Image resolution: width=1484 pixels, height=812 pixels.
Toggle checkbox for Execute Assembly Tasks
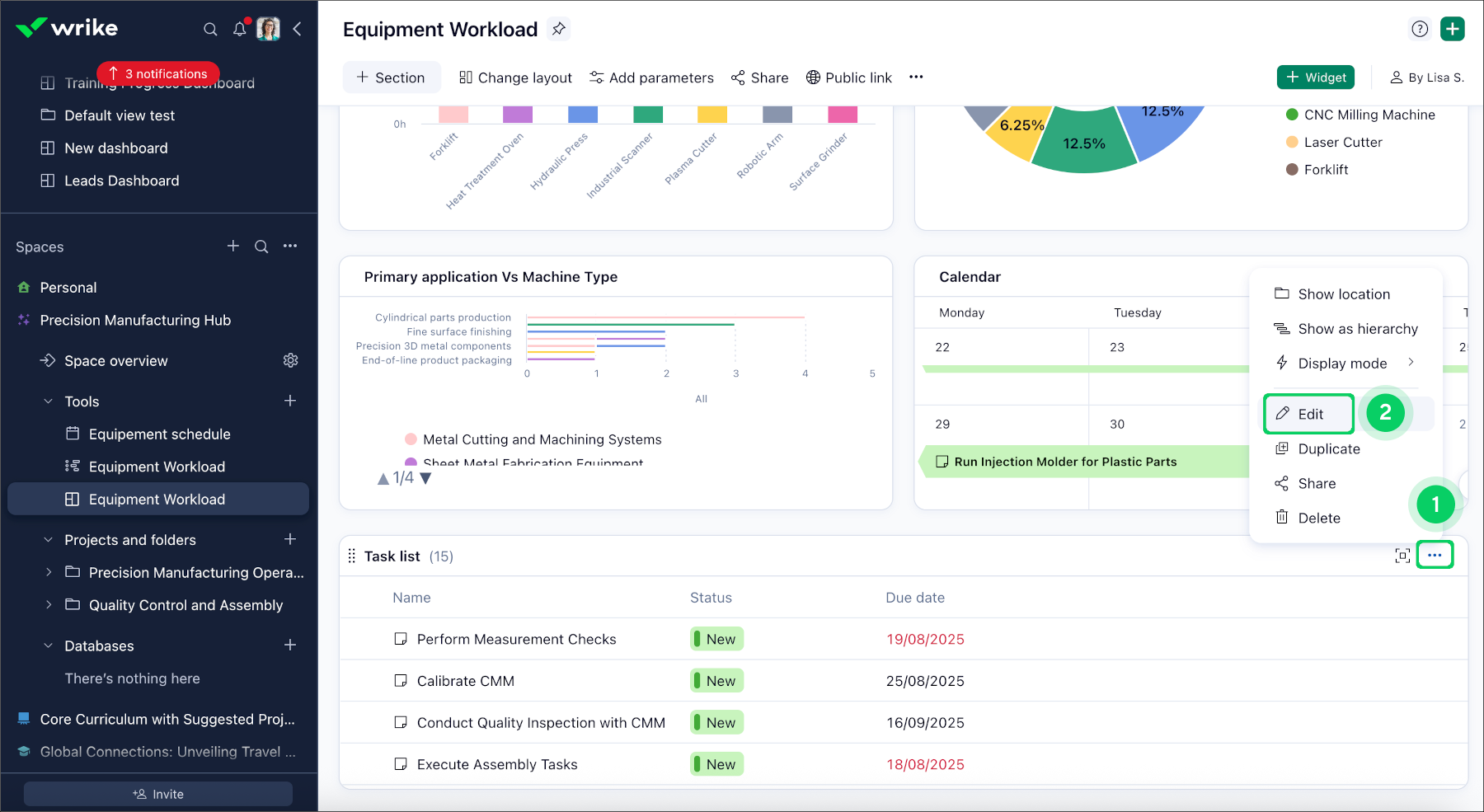tap(401, 764)
